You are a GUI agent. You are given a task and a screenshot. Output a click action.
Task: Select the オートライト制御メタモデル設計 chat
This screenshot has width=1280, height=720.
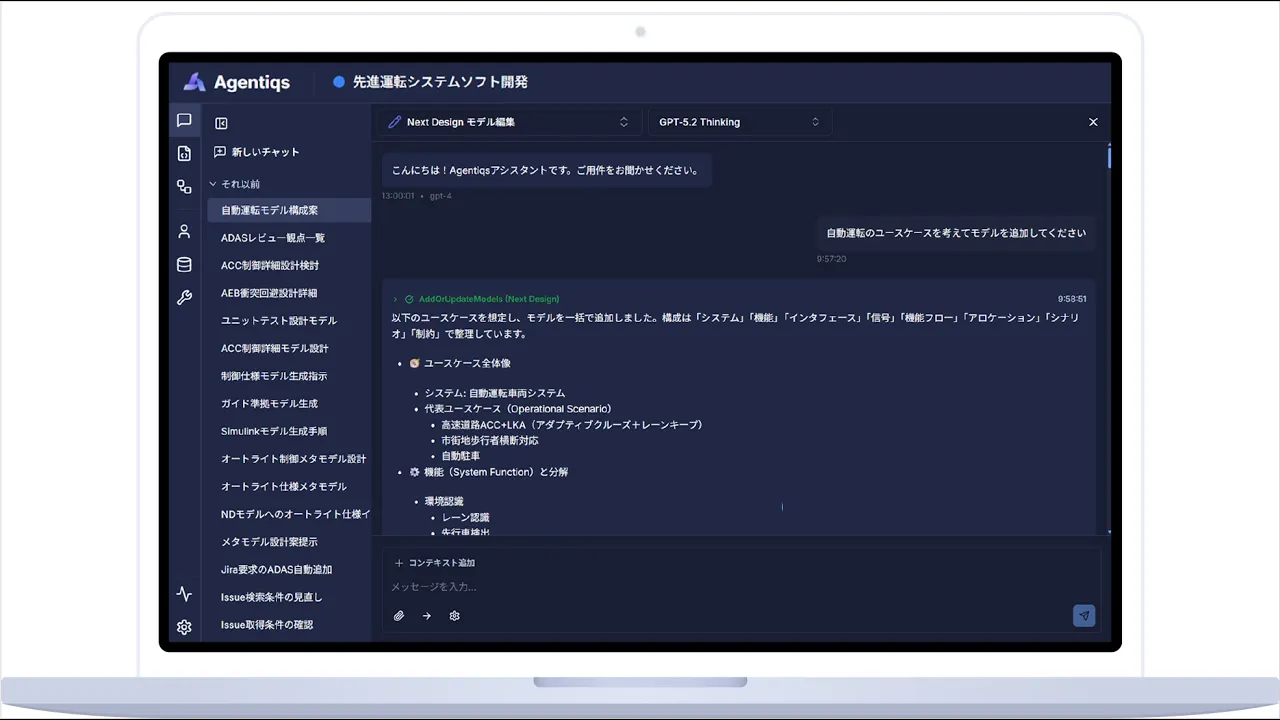289,459
